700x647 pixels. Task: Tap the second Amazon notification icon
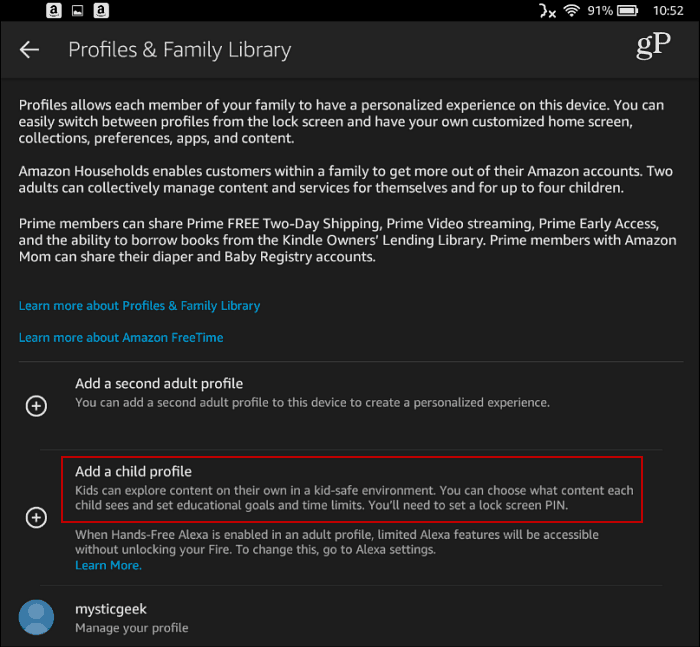click(101, 10)
